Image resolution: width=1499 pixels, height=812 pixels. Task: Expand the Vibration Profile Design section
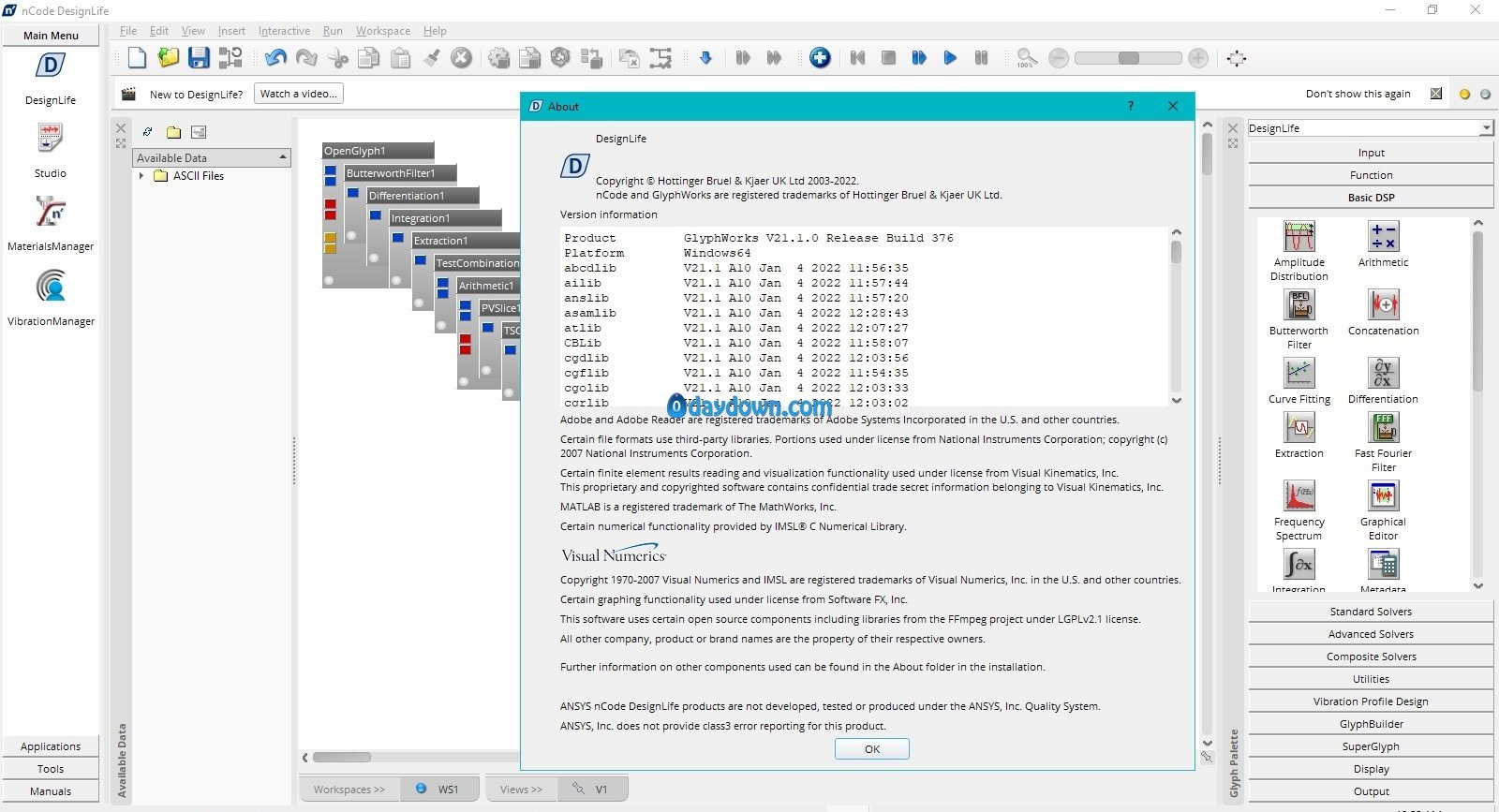(x=1371, y=701)
